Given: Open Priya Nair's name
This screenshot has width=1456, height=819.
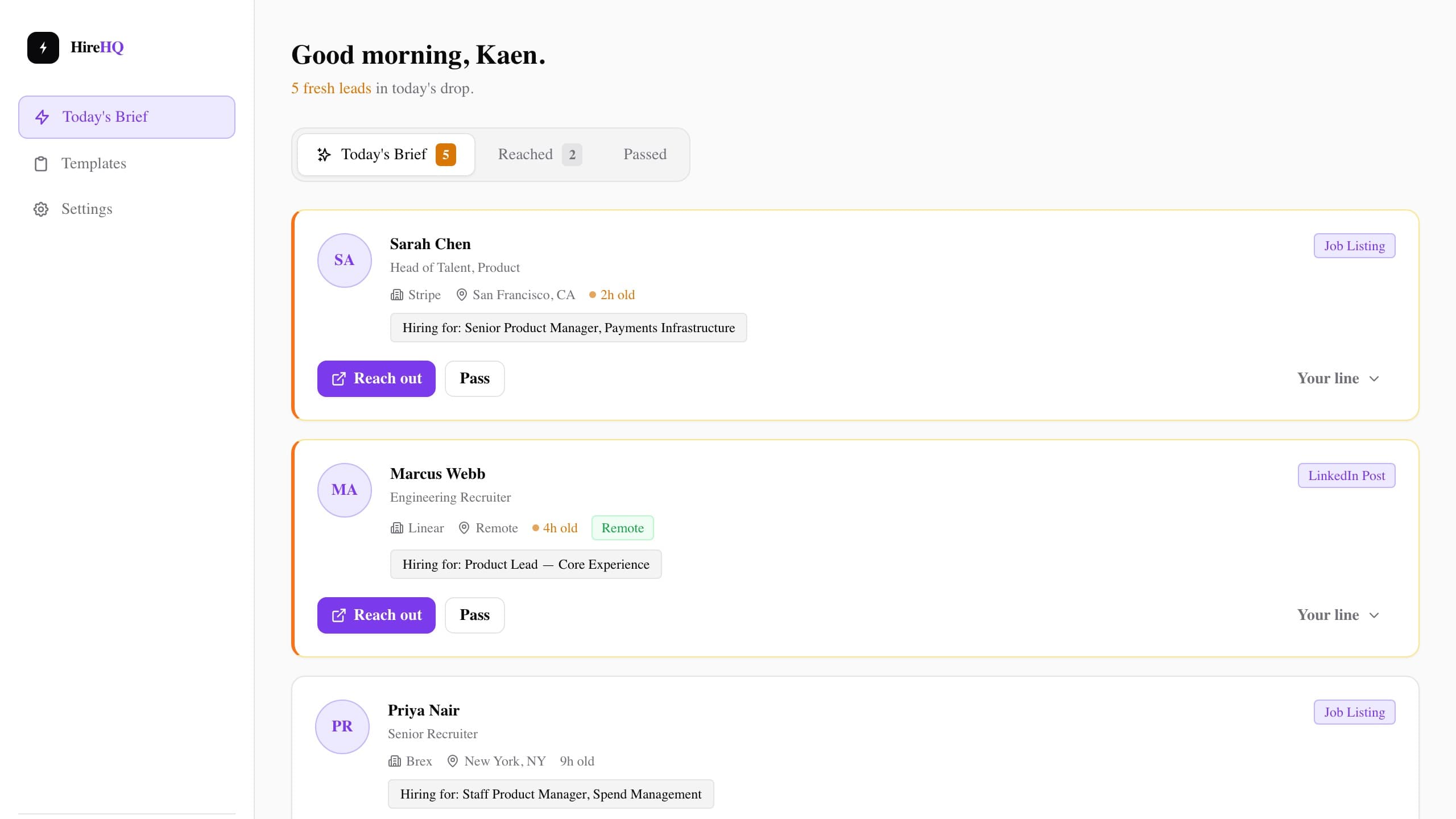Looking at the screenshot, I should (424, 710).
